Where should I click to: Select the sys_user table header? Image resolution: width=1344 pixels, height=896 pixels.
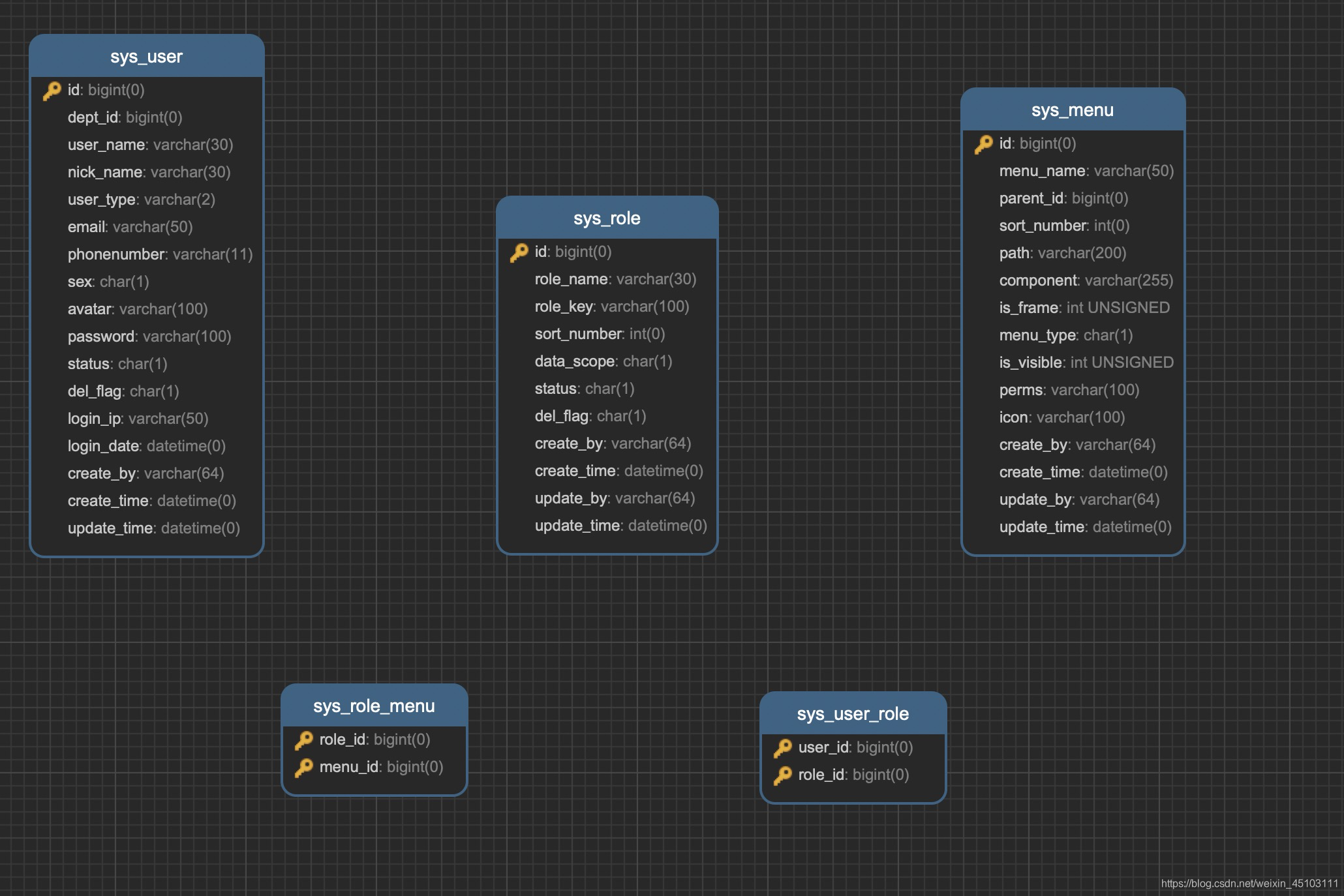147,56
